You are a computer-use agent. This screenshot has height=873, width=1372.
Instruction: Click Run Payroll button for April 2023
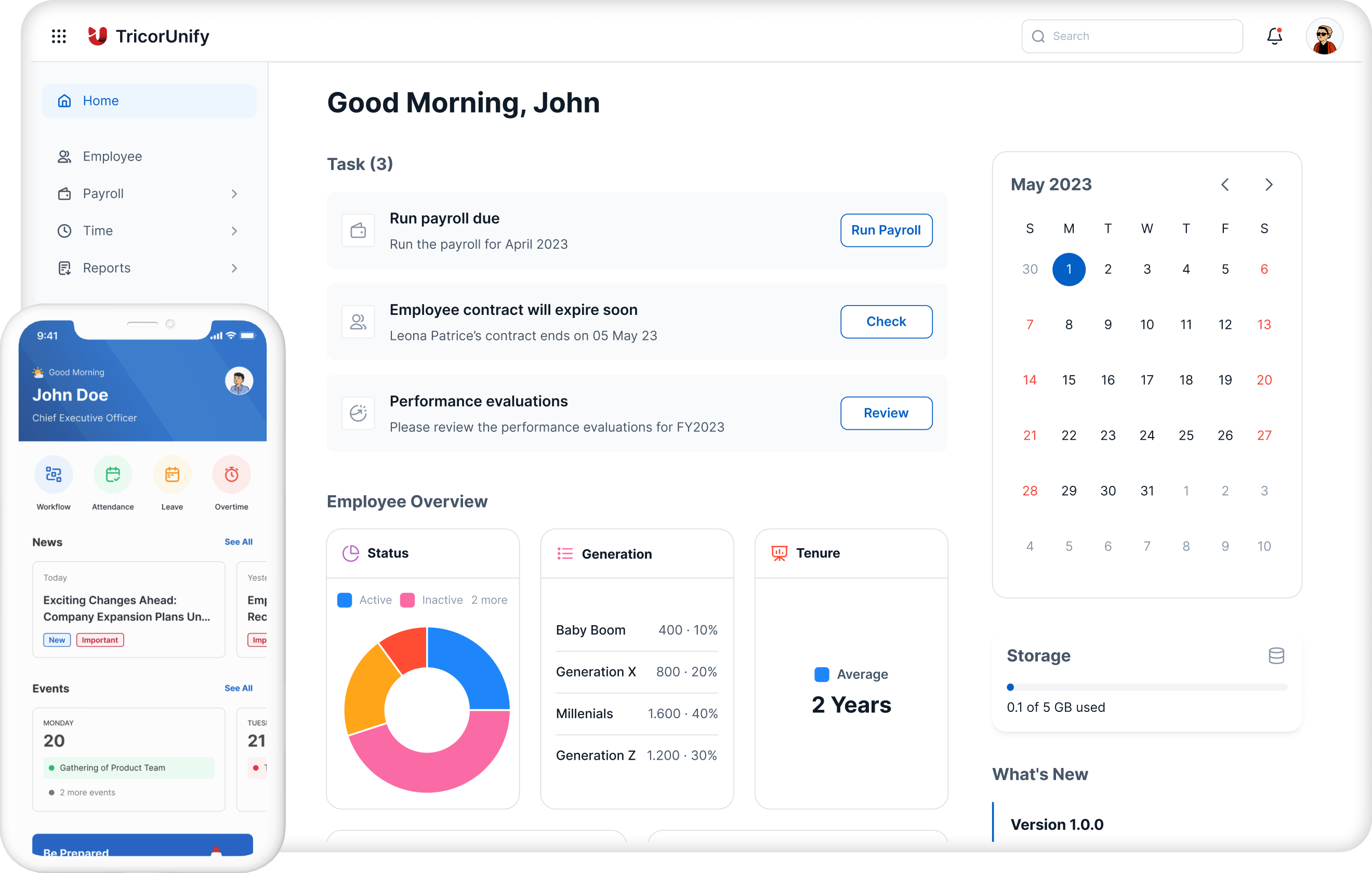[885, 230]
